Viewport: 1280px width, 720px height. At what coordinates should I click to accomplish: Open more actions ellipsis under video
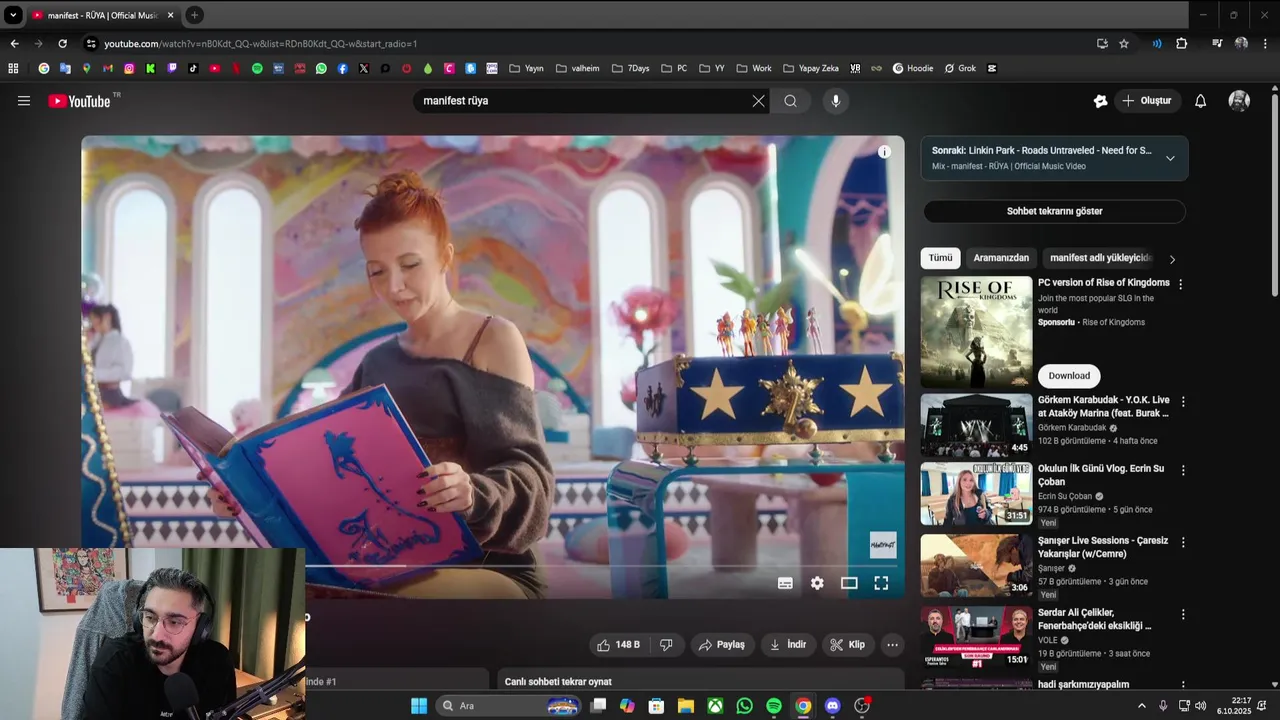(x=892, y=645)
